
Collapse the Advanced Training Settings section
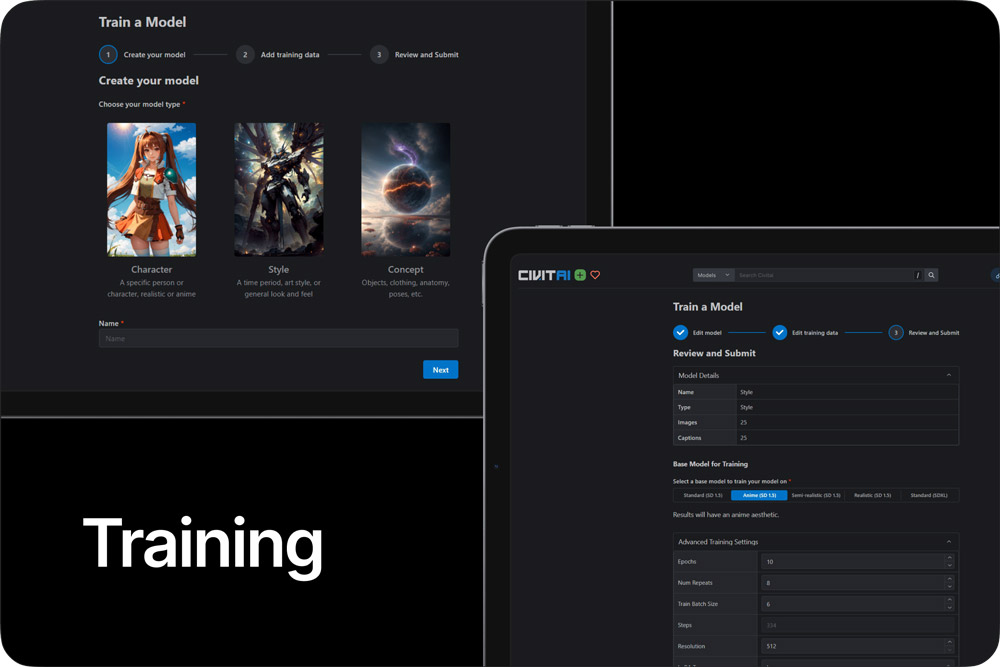pos(948,541)
